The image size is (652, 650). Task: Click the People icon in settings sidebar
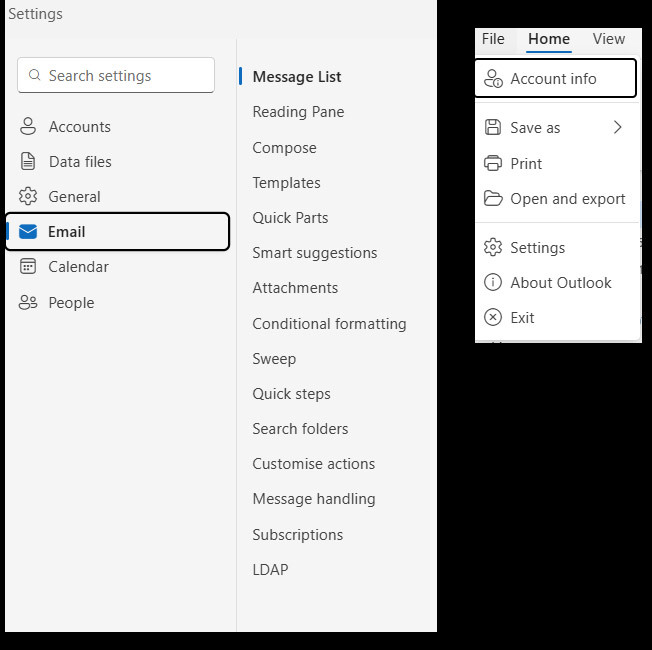(x=28, y=302)
